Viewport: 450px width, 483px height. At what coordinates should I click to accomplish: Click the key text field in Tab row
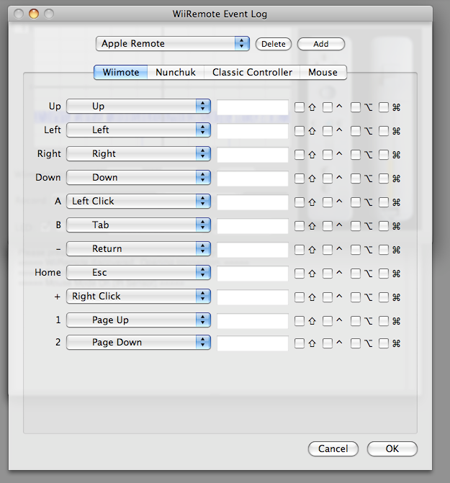pos(253,226)
